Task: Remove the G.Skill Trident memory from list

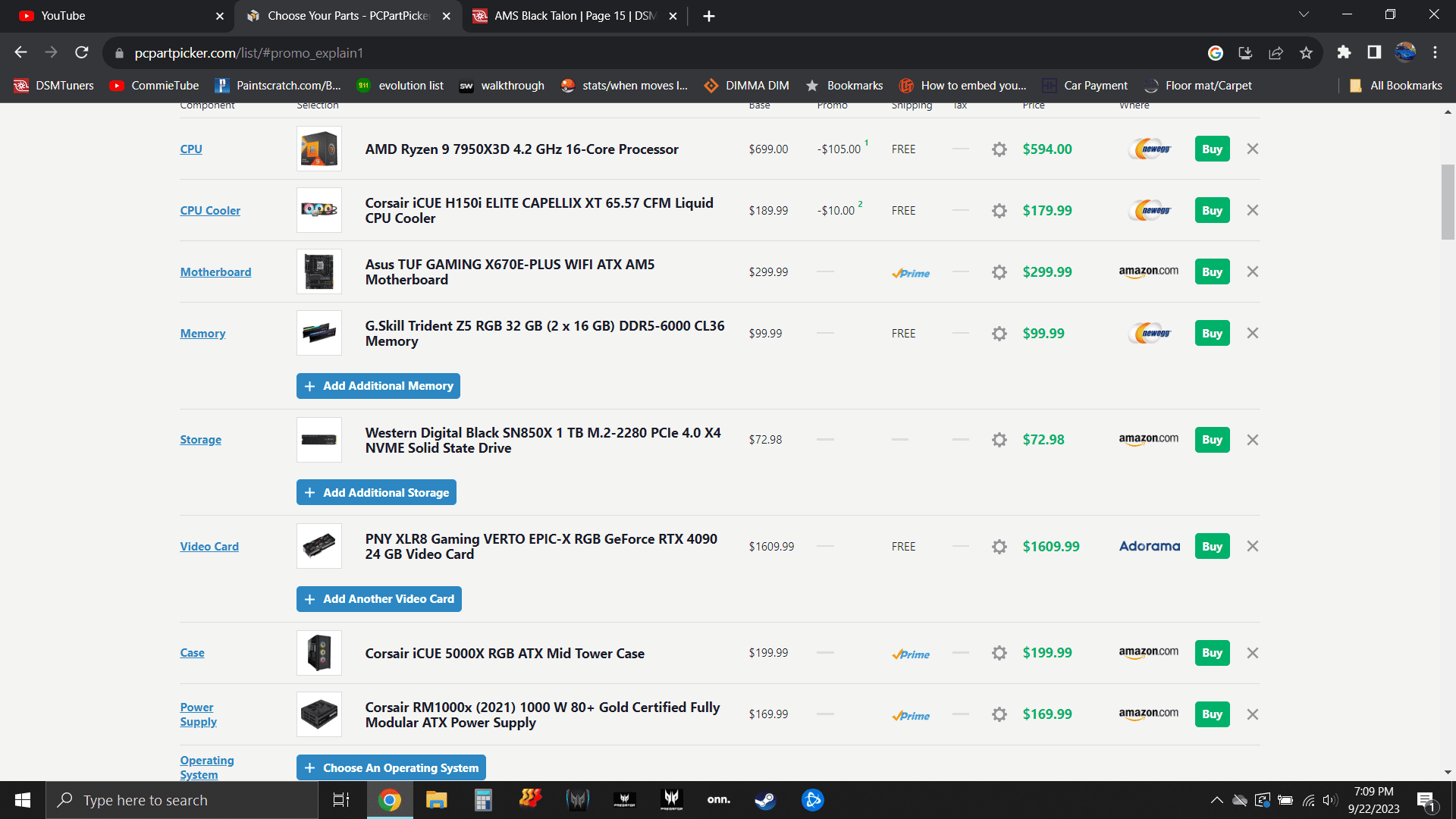Action: click(x=1253, y=333)
